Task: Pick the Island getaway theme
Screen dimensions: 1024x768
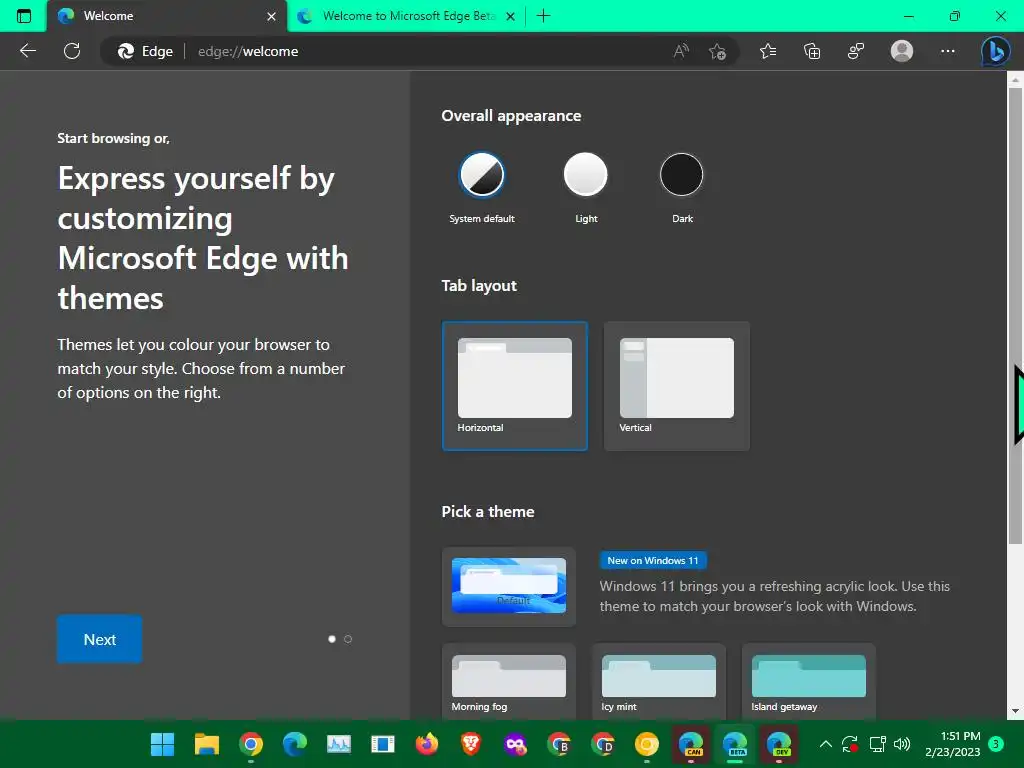Action: click(x=808, y=681)
